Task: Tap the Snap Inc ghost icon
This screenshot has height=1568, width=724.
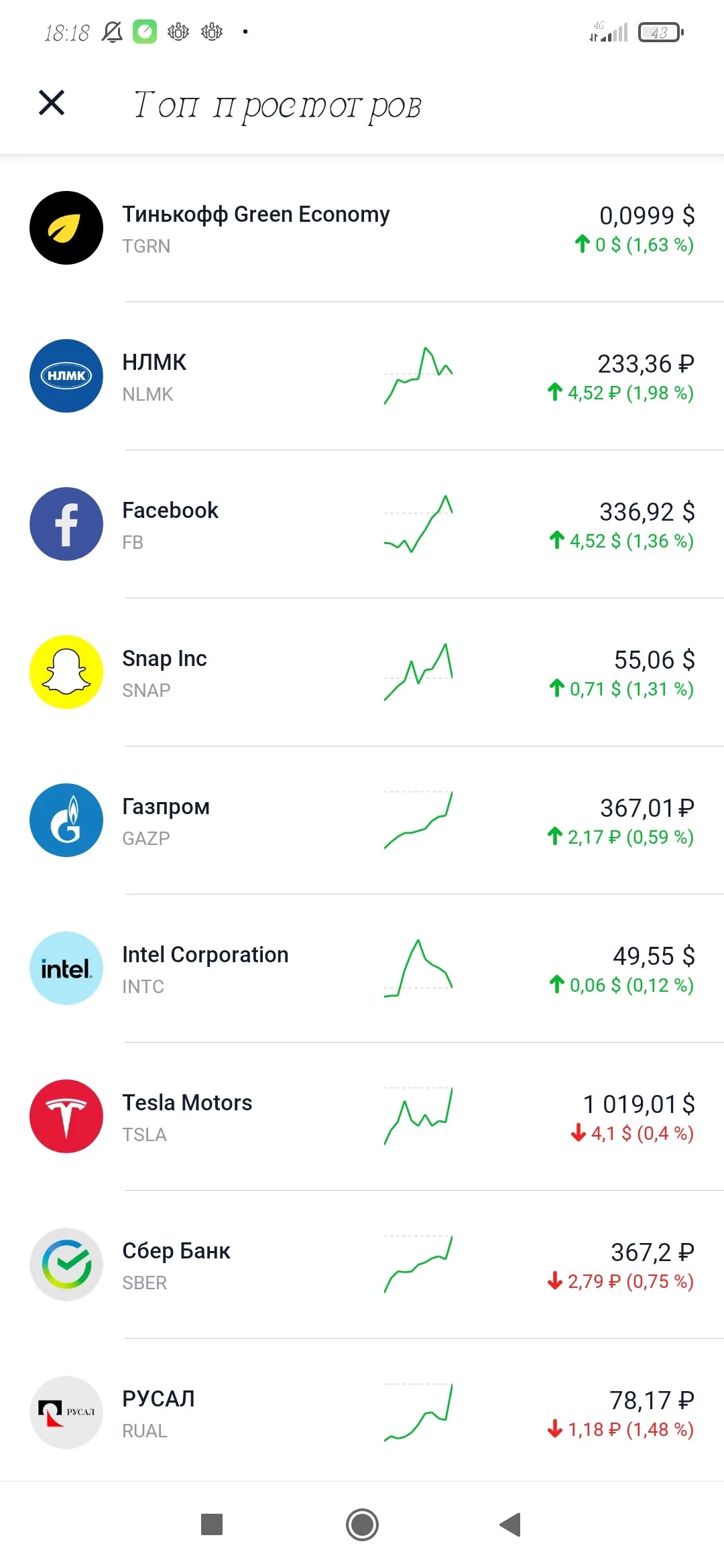Action: (66, 672)
